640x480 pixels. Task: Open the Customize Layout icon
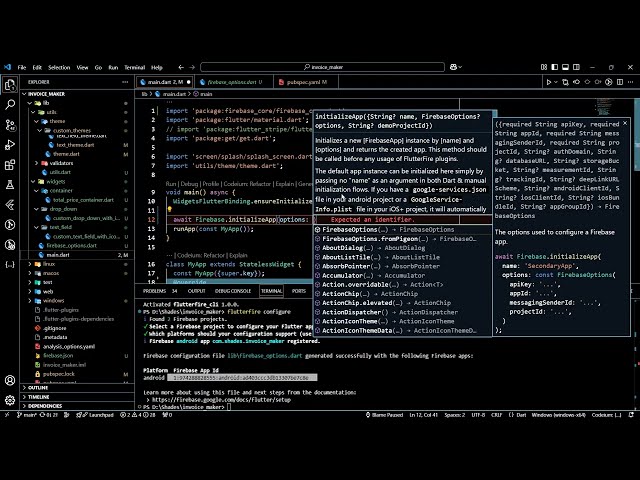(544, 67)
